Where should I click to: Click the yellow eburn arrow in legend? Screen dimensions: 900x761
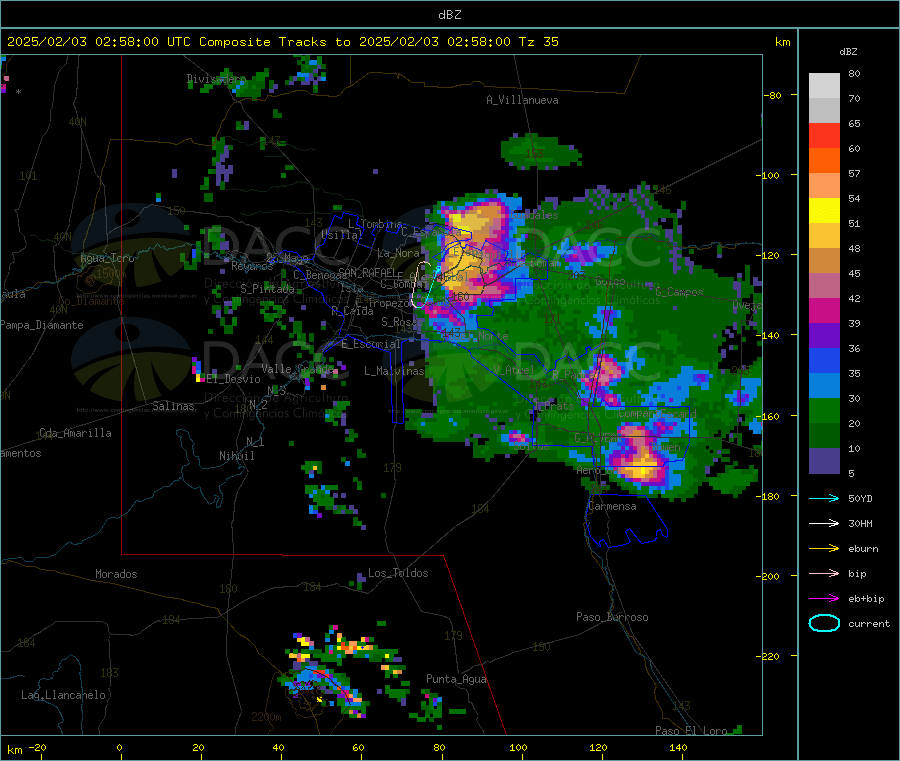[824, 549]
